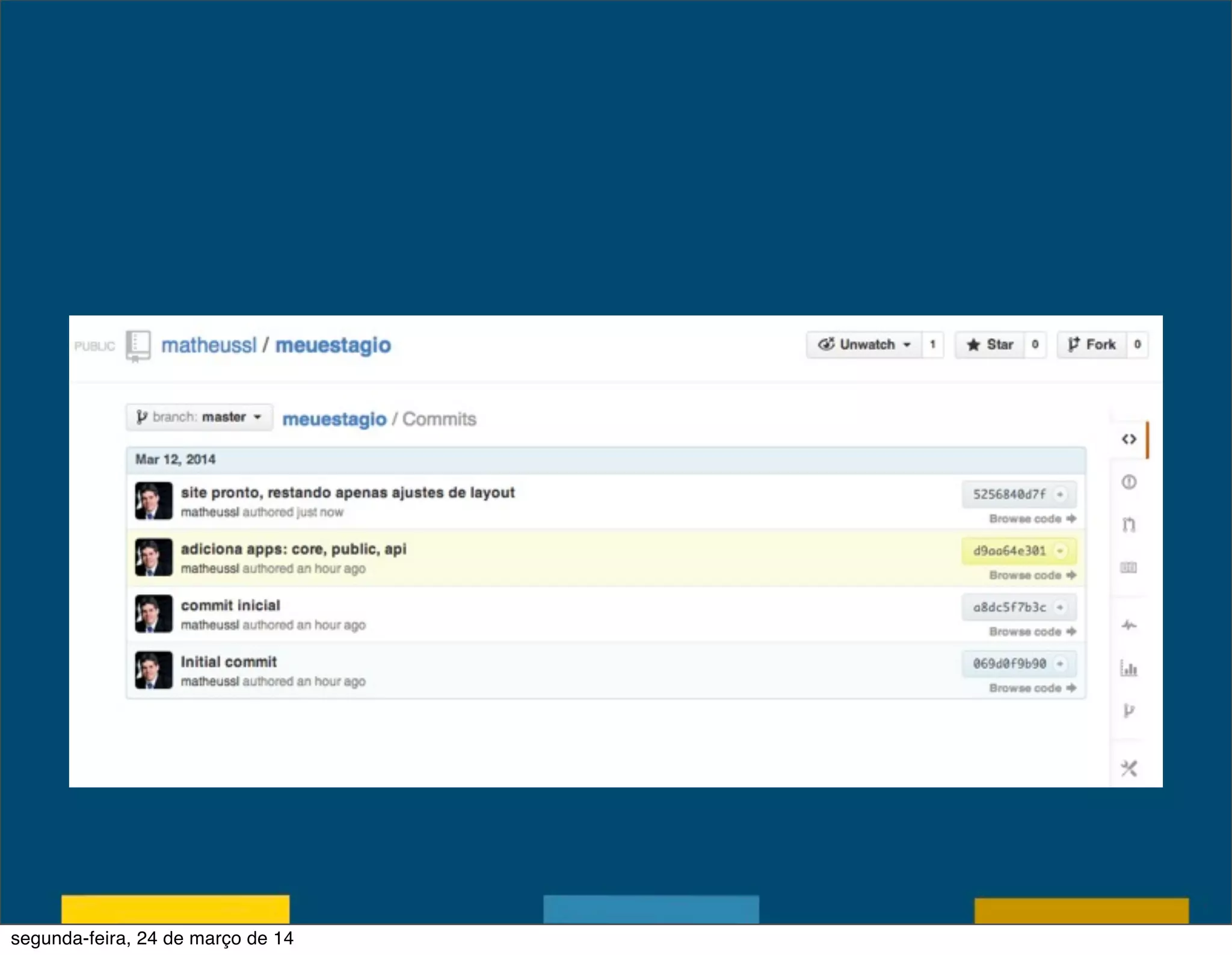Open the 'commit inicial' commit
This screenshot has width=1232, height=955.
[230, 605]
